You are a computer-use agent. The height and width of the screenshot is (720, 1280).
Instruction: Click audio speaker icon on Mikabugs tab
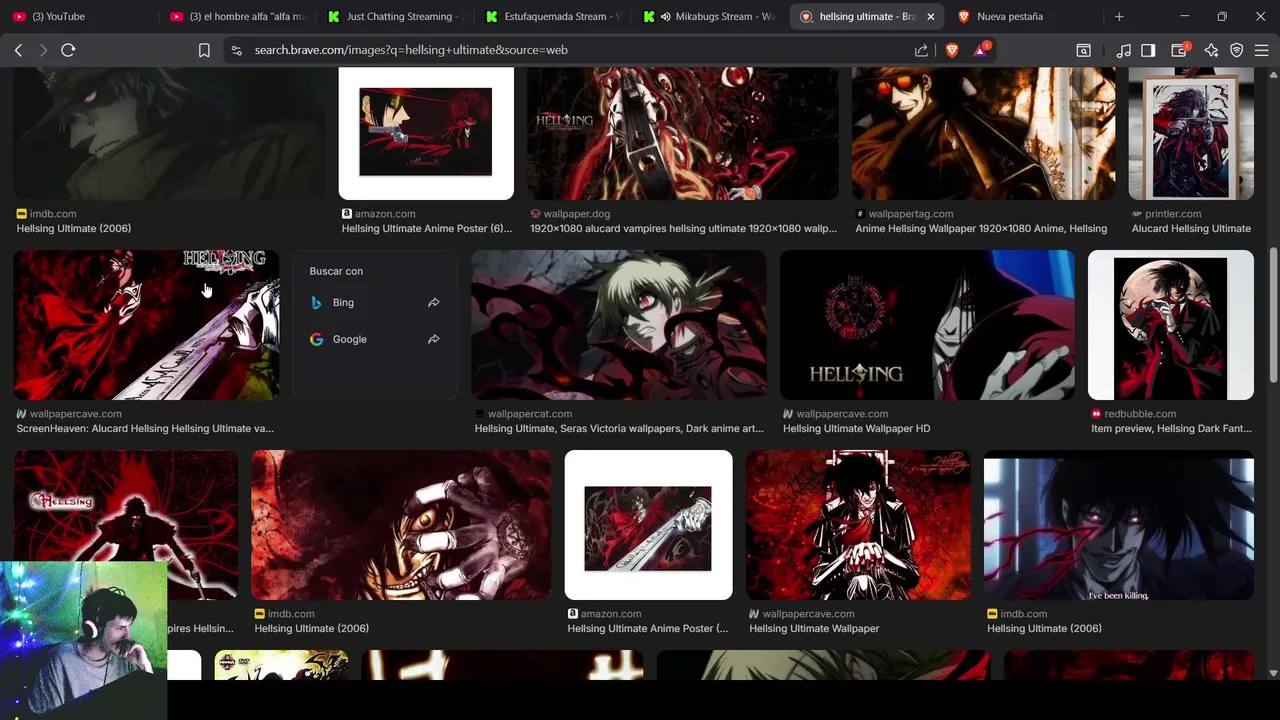click(x=665, y=16)
